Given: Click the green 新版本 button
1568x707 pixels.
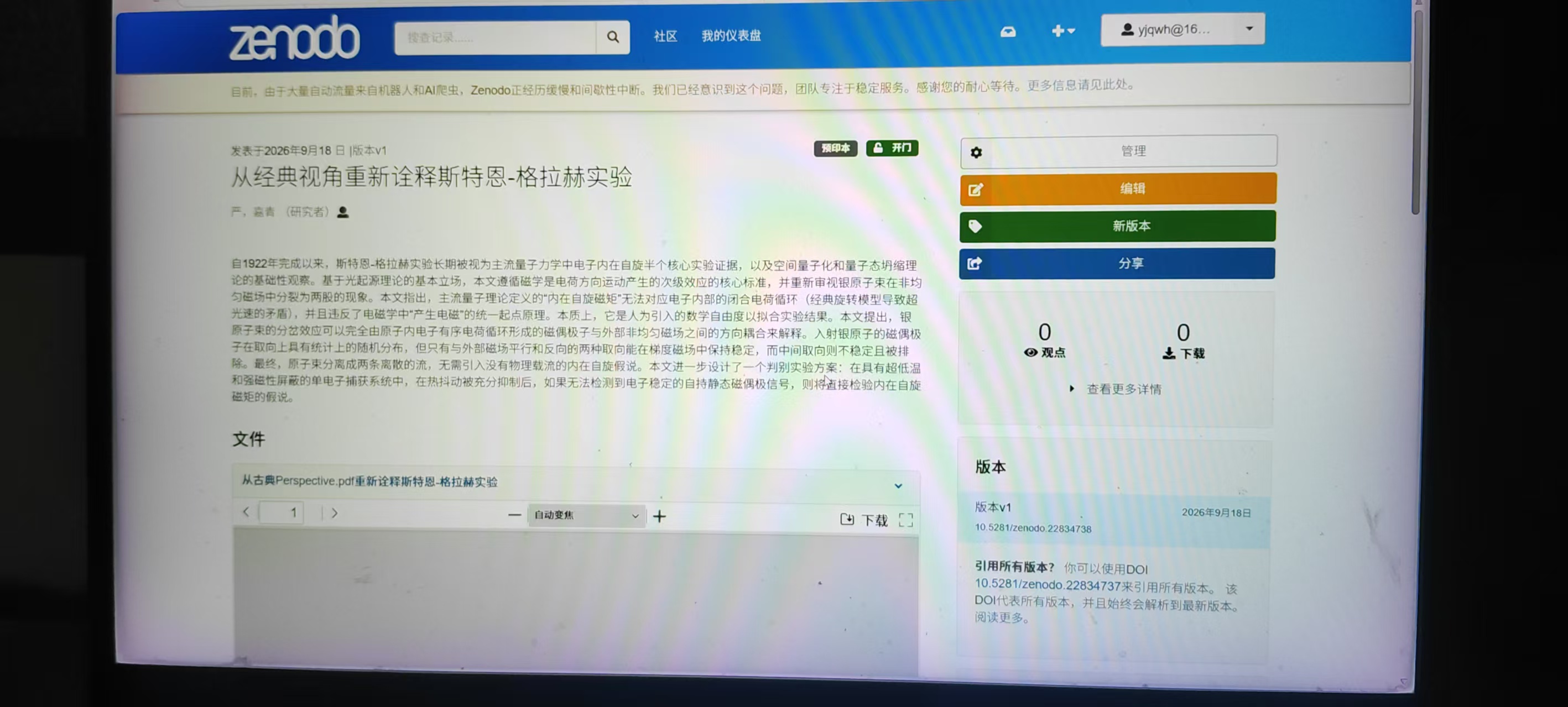Looking at the screenshot, I should coord(1118,226).
